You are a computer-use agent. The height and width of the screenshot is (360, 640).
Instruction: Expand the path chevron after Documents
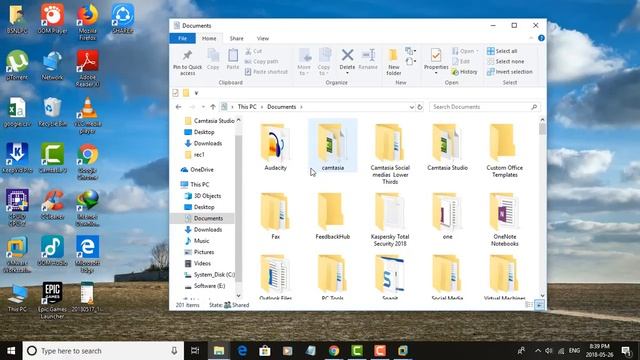coord(301,107)
